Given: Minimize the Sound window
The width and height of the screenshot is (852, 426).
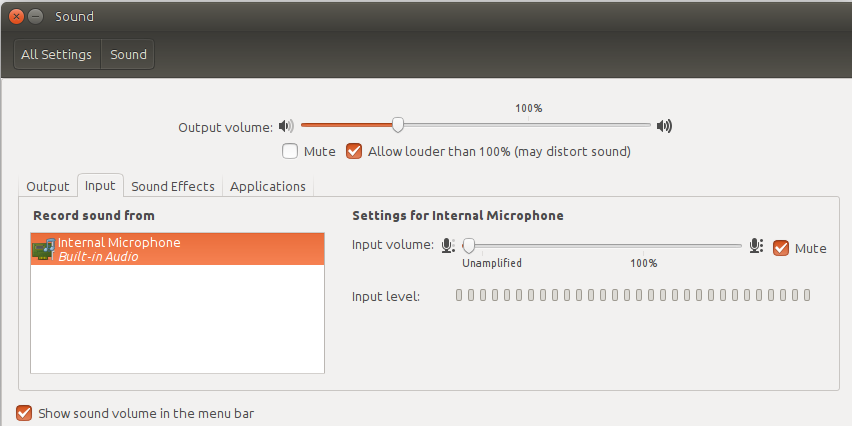Looking at the screenshot, I should 35,17.
